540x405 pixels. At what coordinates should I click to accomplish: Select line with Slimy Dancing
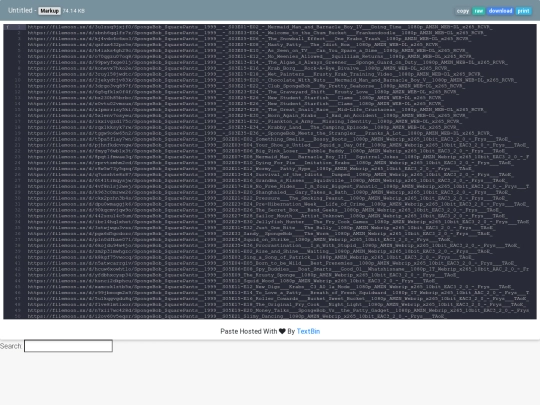click(x=237, y=316)
